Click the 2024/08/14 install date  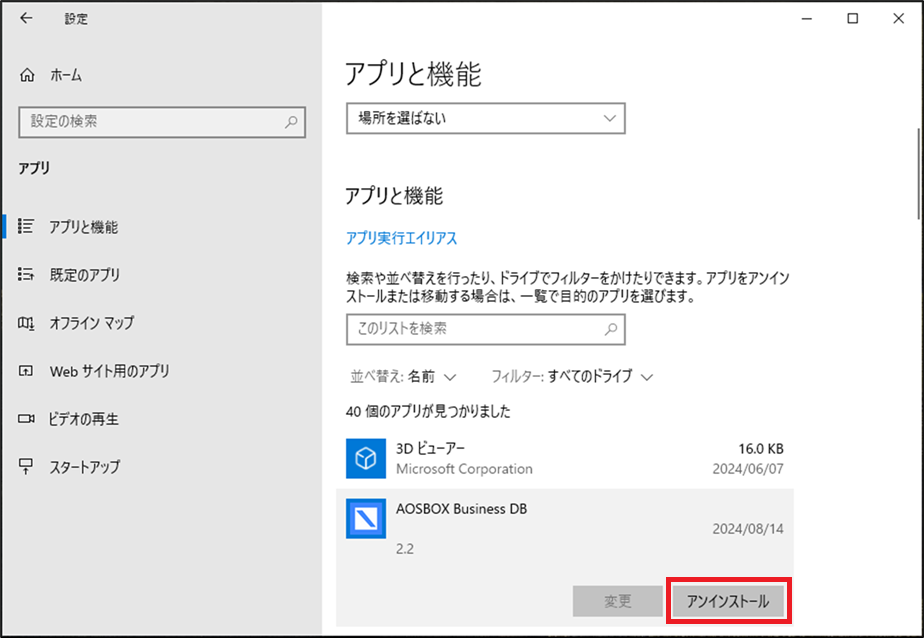click(748, 529)
